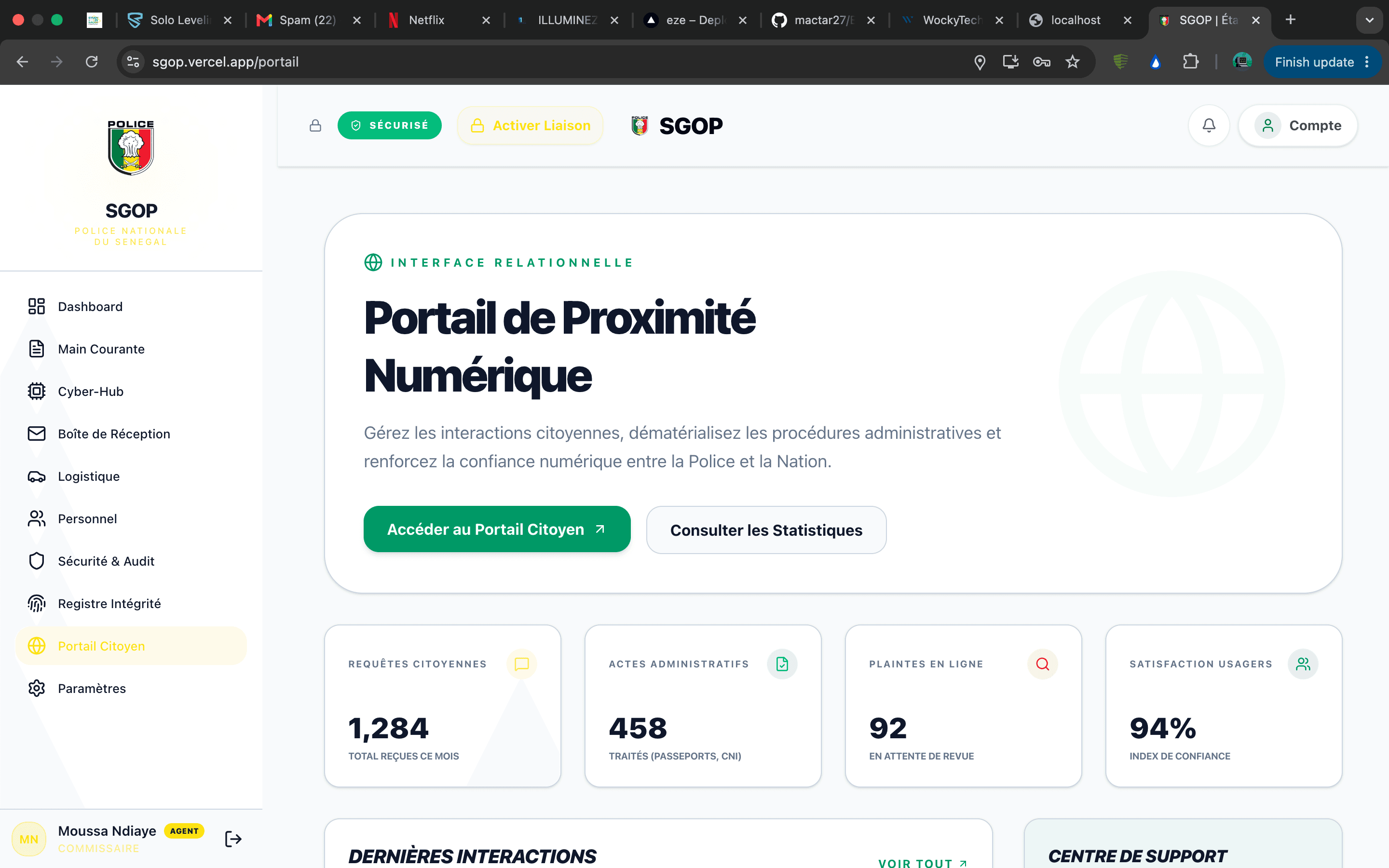Click the MN user avatar
The image size is (1389, 868).
pos(29,839)
